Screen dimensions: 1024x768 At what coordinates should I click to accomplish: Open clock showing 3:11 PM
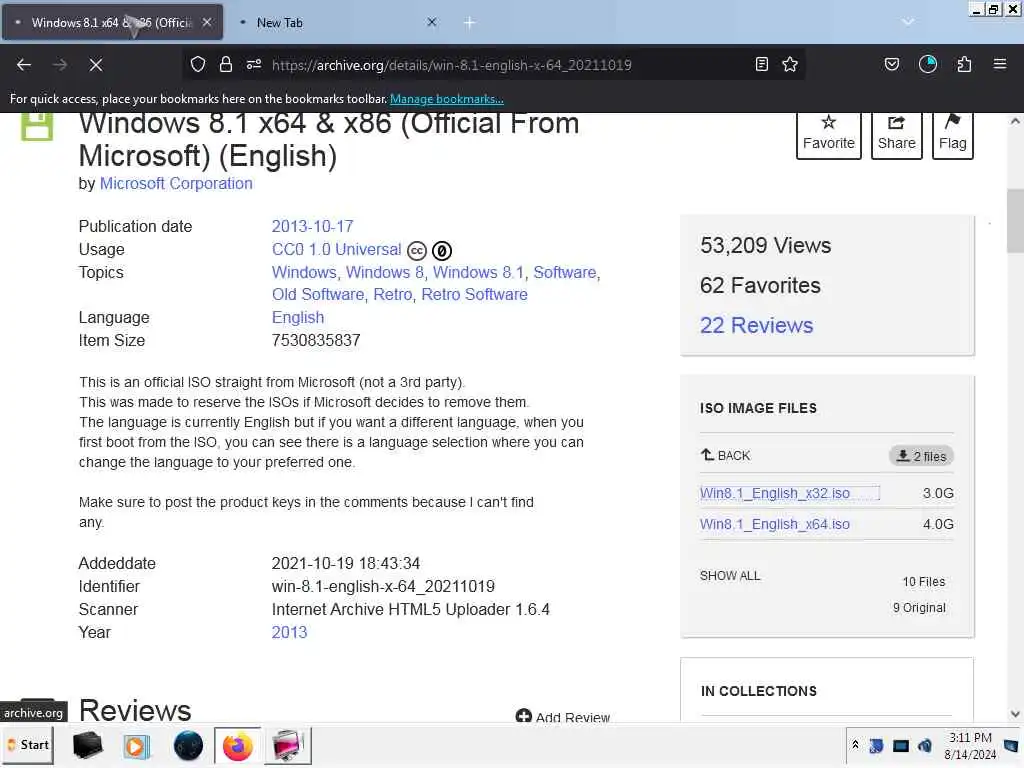pyautogui.click(x=970, y=746)
